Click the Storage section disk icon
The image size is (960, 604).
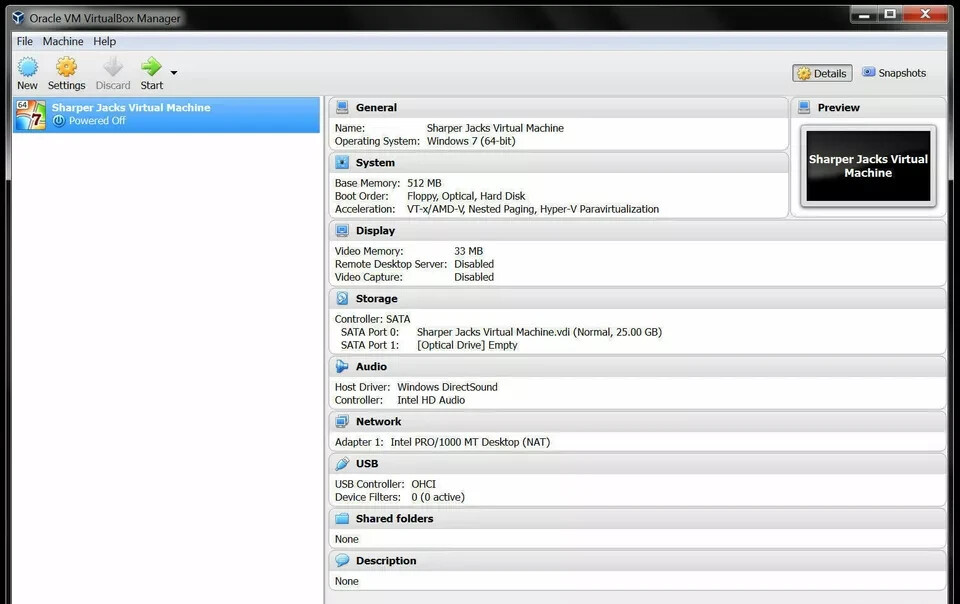point(342,298)
